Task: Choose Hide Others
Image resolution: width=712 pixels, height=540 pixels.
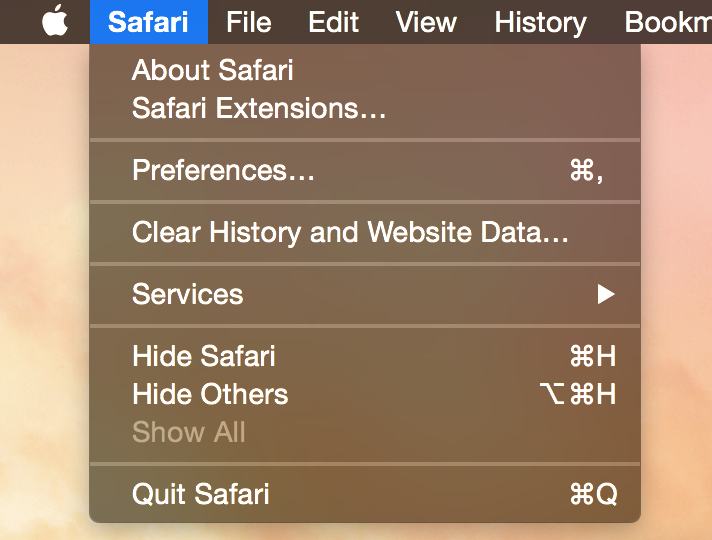Action: [x=365, y=394]
